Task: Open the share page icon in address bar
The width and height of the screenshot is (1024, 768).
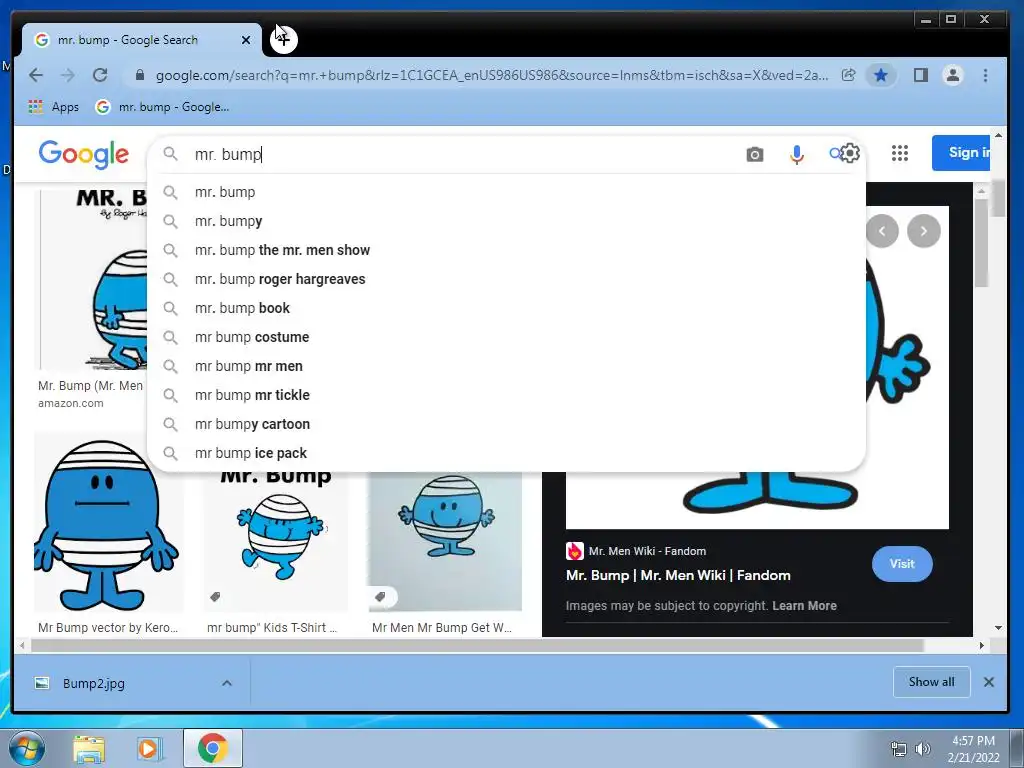Action: 848,75
